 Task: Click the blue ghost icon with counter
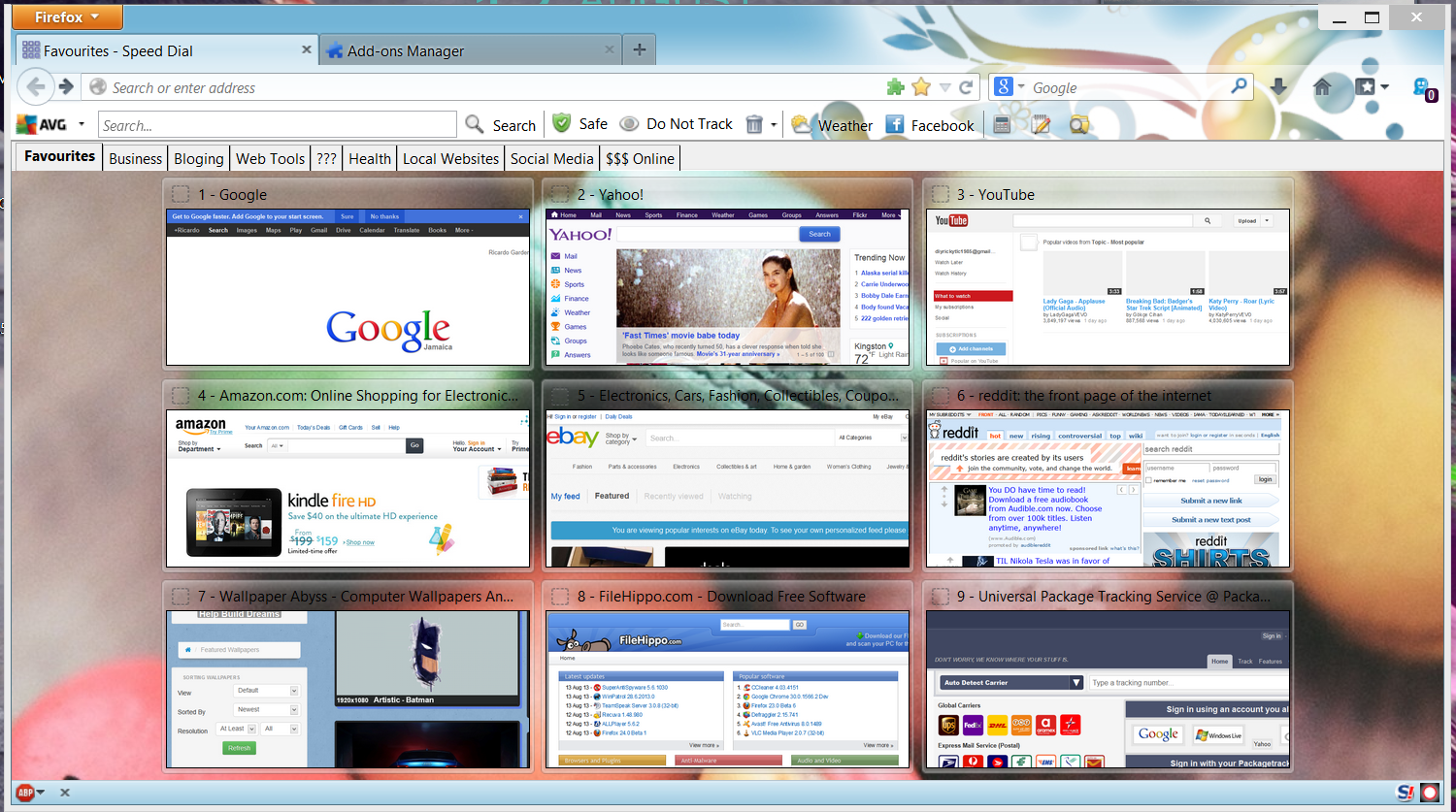click(1424, 89)
